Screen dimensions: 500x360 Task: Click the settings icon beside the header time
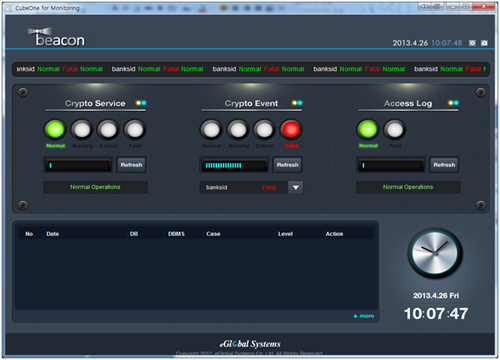click(x=472, y=43)
